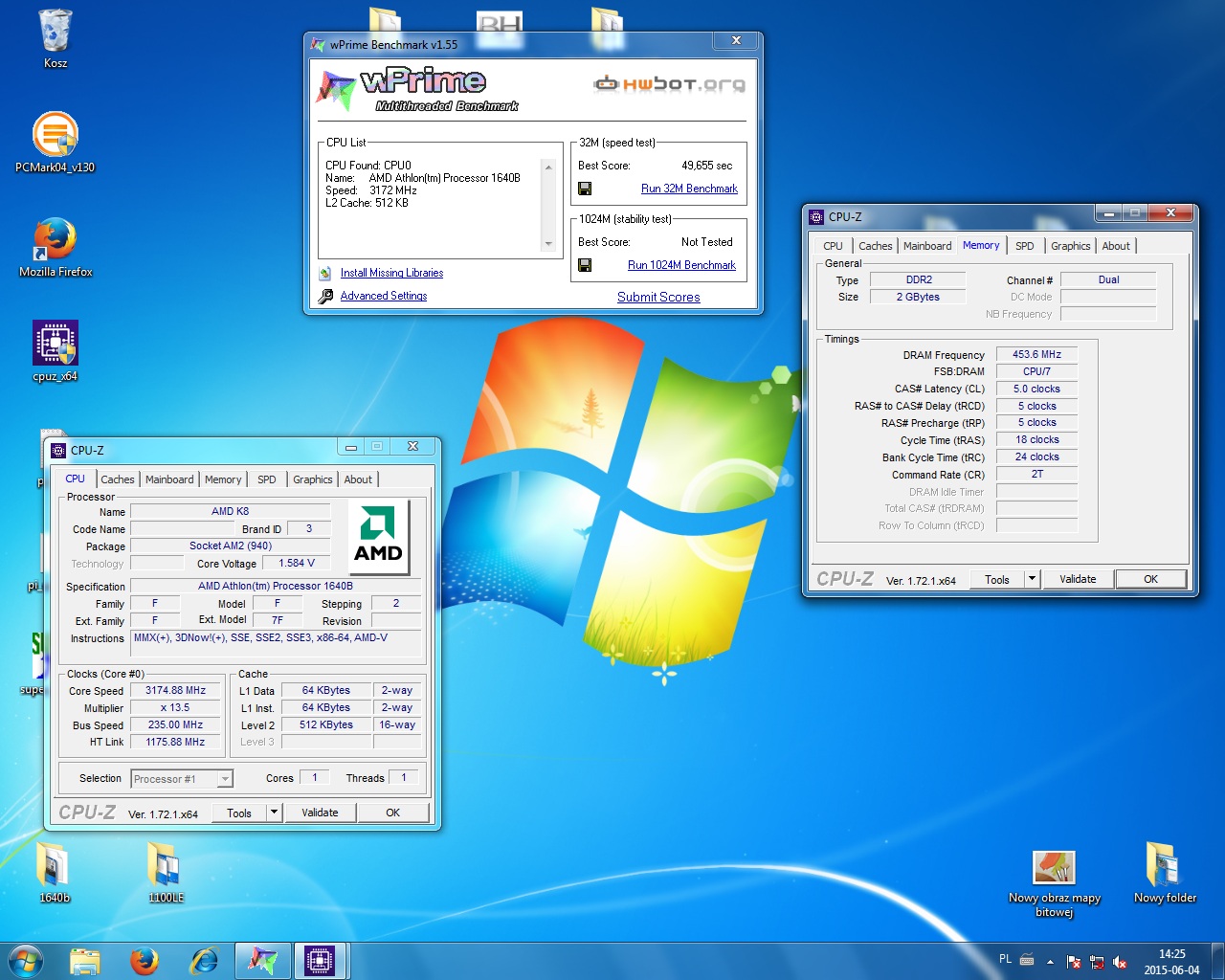Open cpuz_x64 desktop icon
This screenshot has width=1225, height=980.
coord(56,350)
